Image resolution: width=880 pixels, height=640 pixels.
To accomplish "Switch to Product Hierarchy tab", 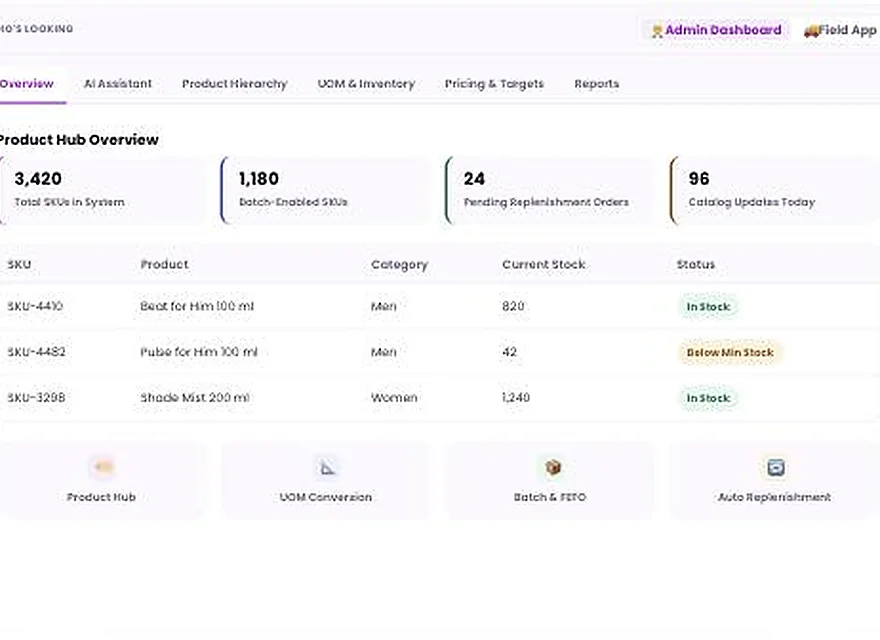I will tap(235, 84).
